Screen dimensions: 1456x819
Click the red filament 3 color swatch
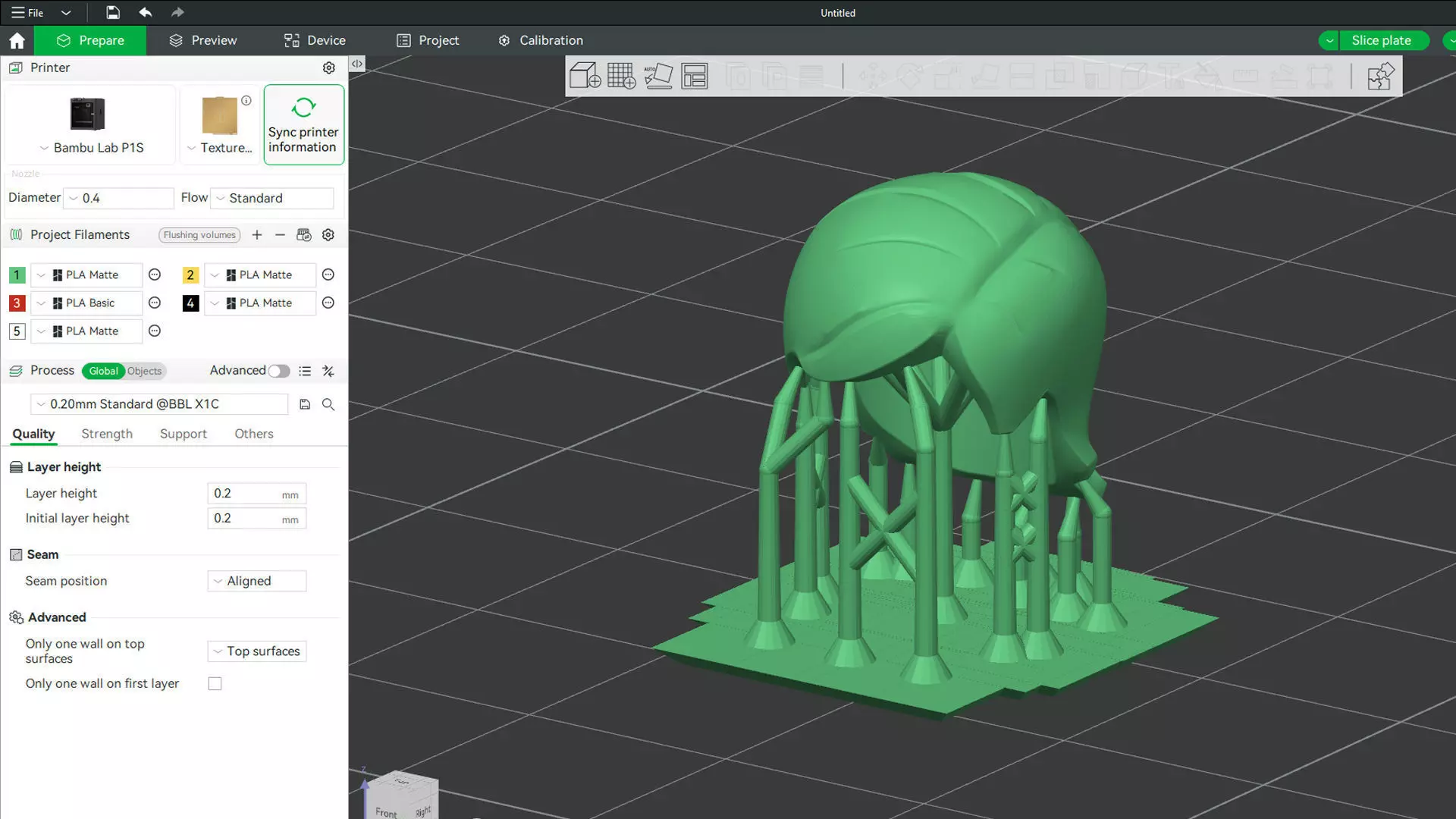coord(17,303)
